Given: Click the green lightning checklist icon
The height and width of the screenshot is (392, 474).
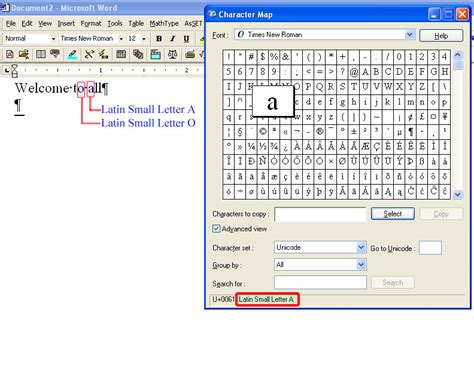Looking at the screenshot, I should pos(103,54).
